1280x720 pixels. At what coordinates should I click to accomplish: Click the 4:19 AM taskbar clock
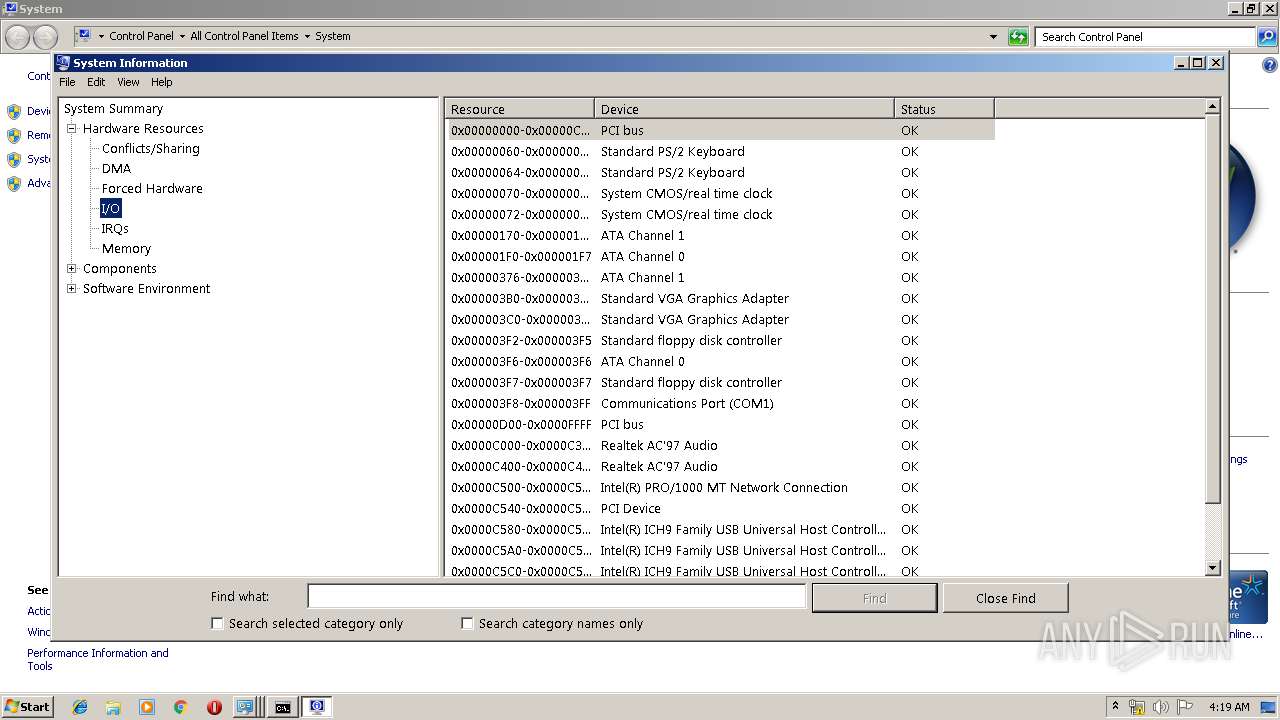pyautogui.click(x=1229, y=707)
